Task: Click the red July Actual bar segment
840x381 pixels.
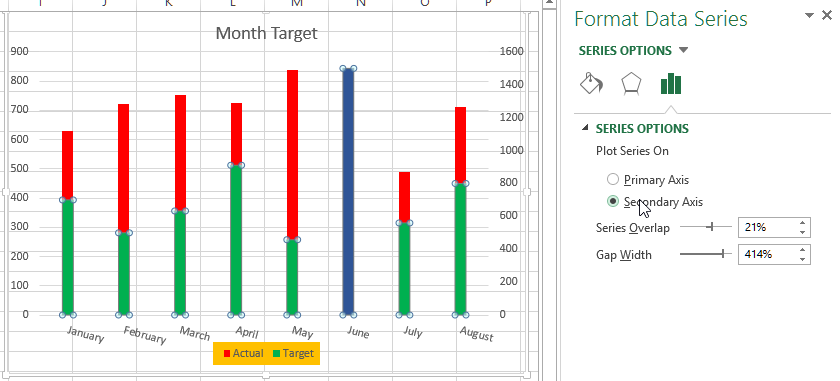Action: 404,197
